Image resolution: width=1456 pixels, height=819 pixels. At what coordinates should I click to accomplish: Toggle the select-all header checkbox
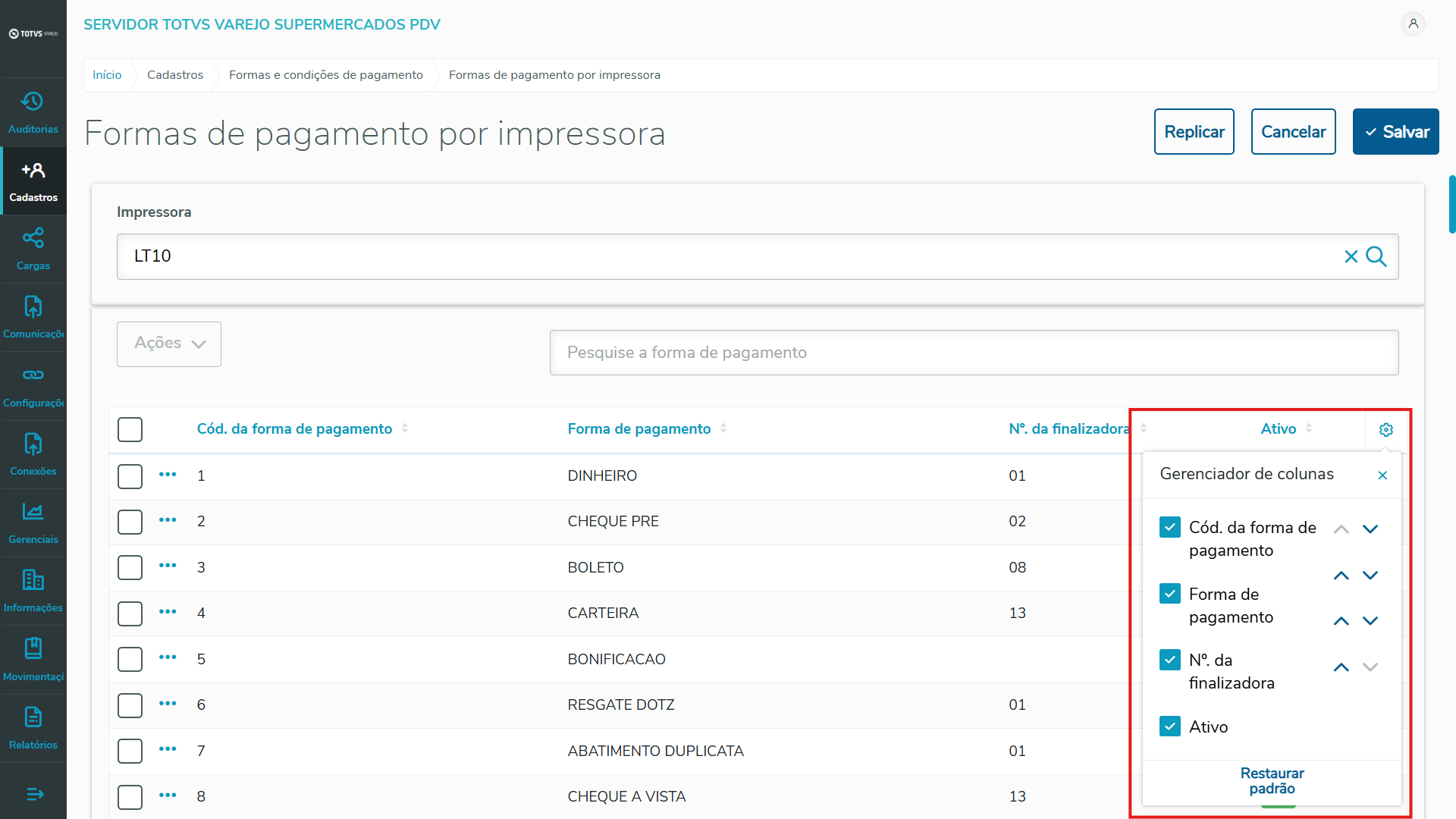pos(130,429)
